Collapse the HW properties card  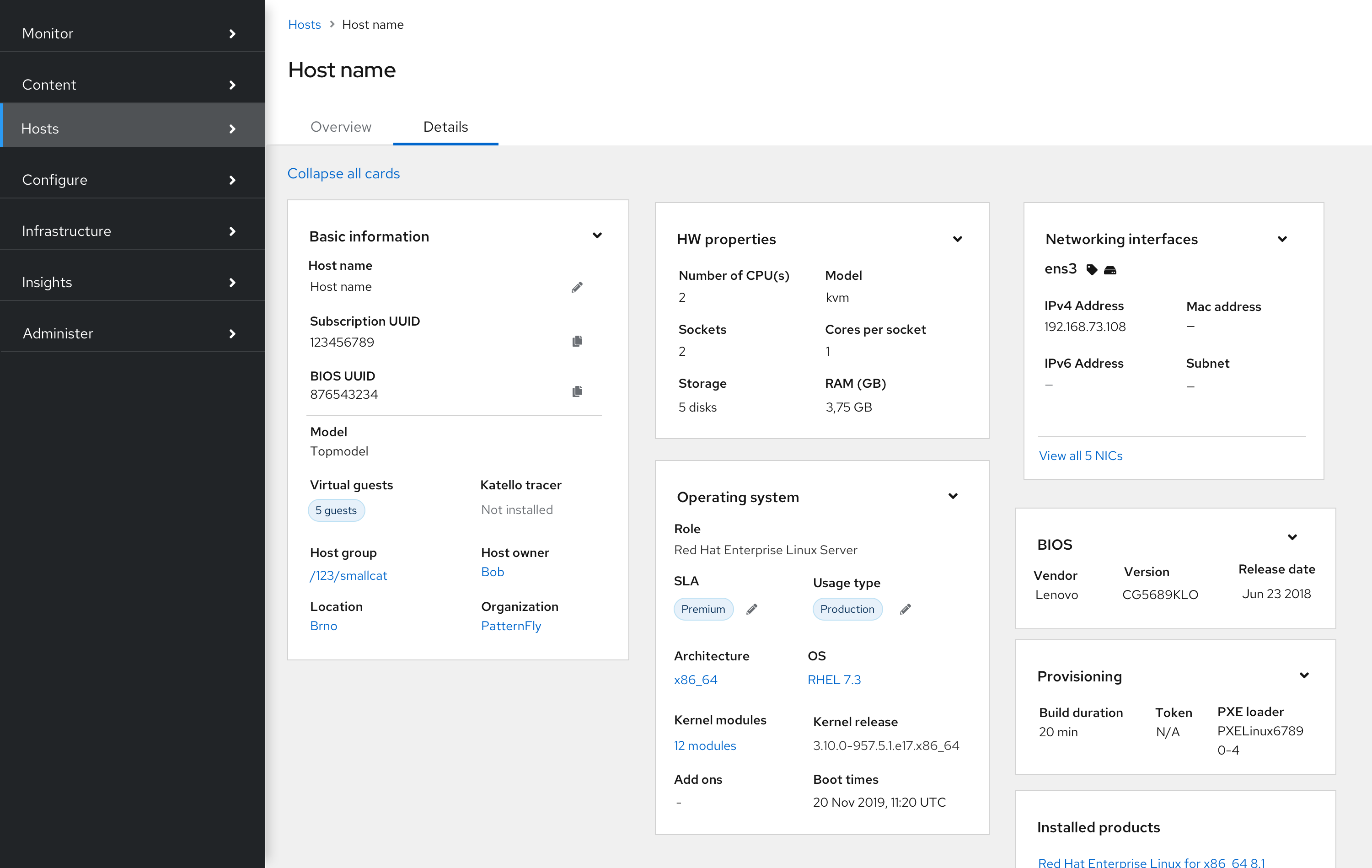point(957,239)
